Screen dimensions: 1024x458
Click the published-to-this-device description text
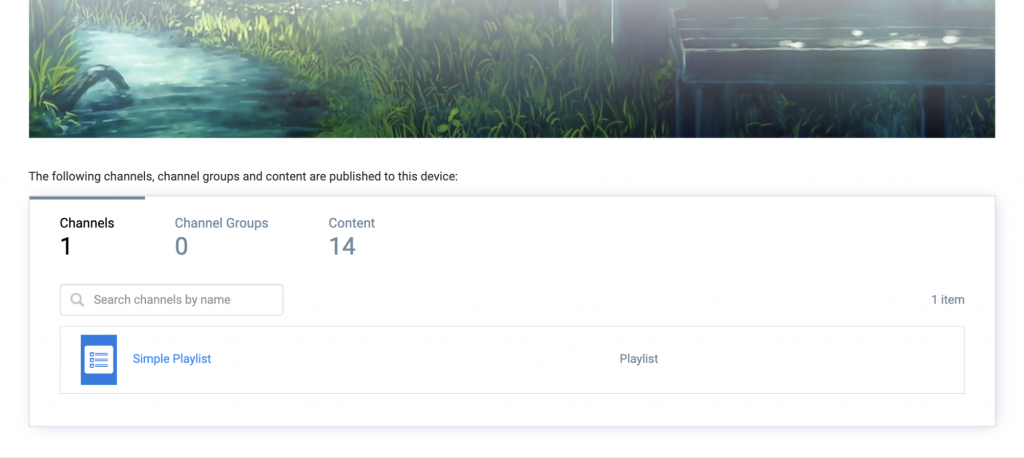tap(243, 176)
